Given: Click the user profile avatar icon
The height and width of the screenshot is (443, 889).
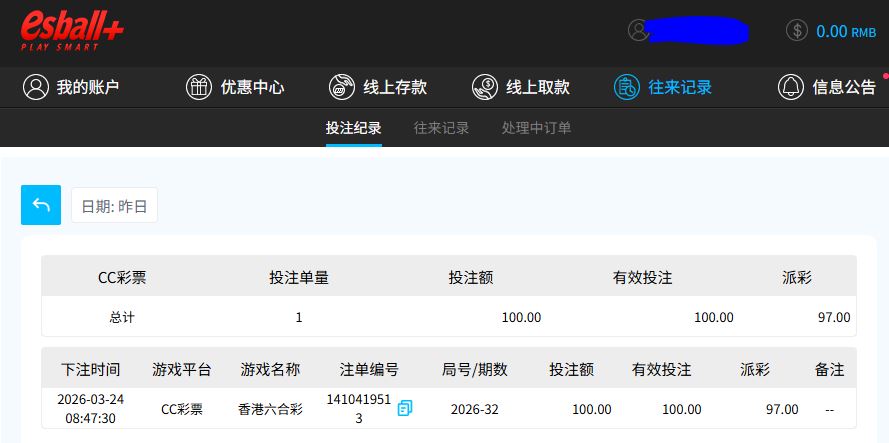Looking at the screenshot, I should click(638, 30).
